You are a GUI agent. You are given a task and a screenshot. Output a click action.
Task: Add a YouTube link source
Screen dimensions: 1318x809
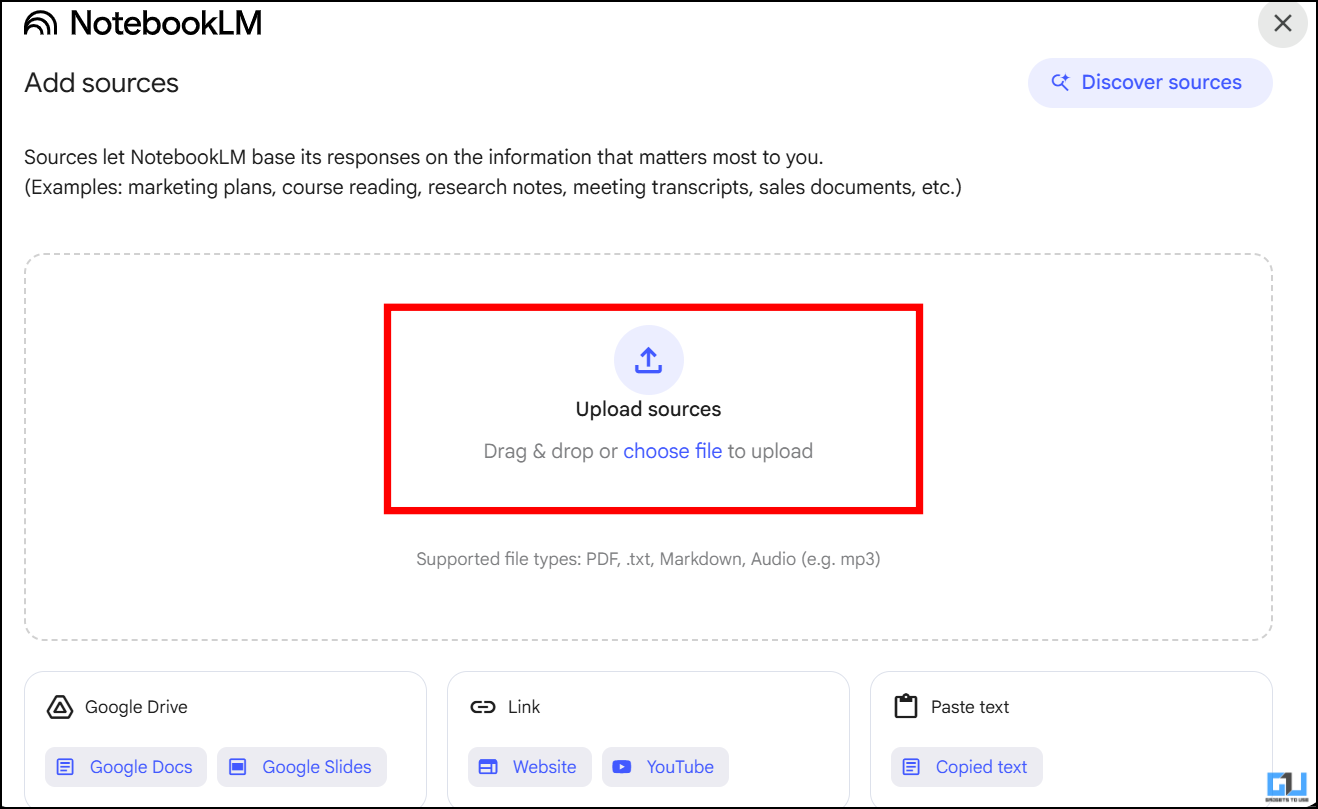coord(665,767)
